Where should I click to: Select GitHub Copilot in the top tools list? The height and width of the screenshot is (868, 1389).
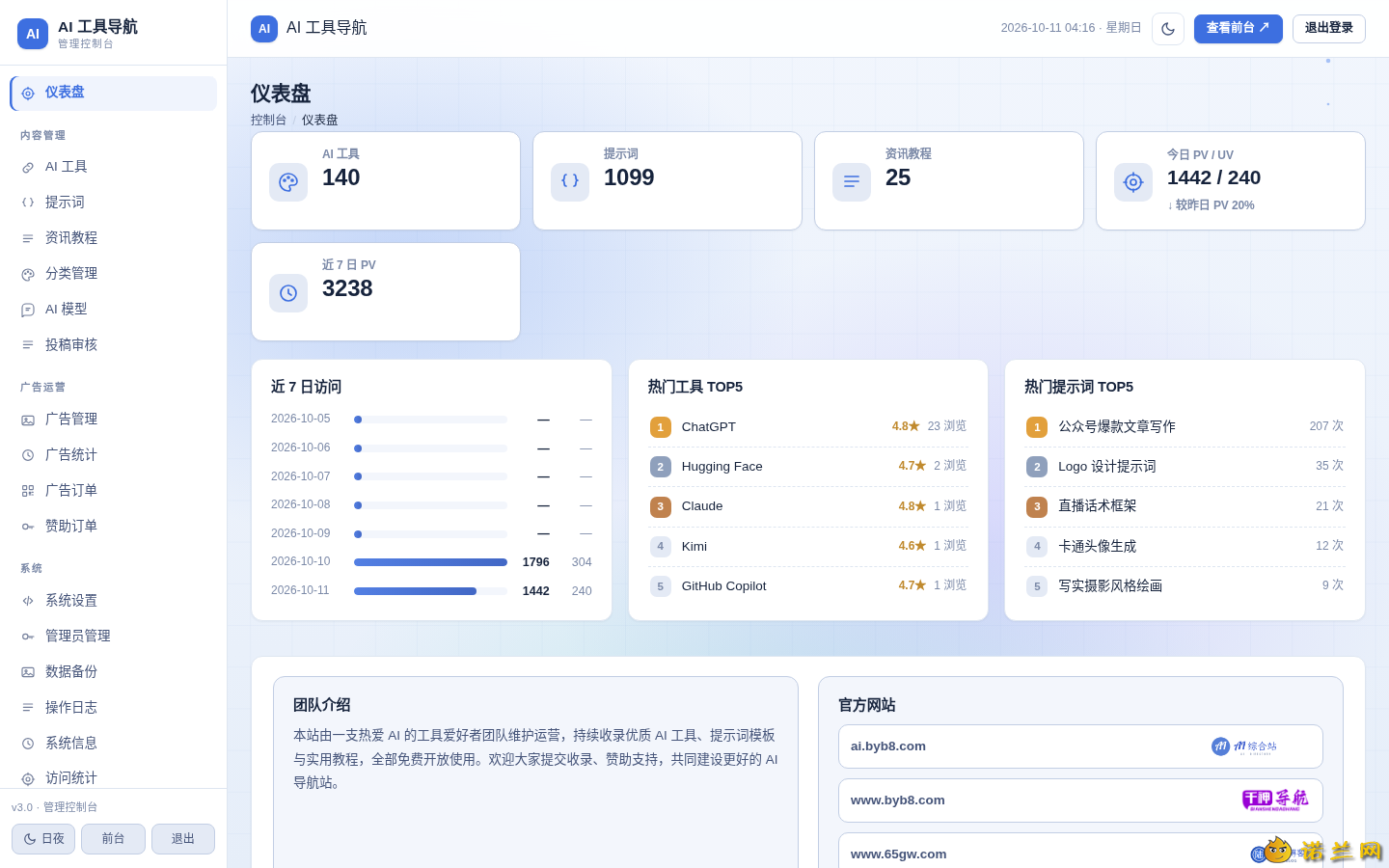pyautogui.click(x=808, y=586)
